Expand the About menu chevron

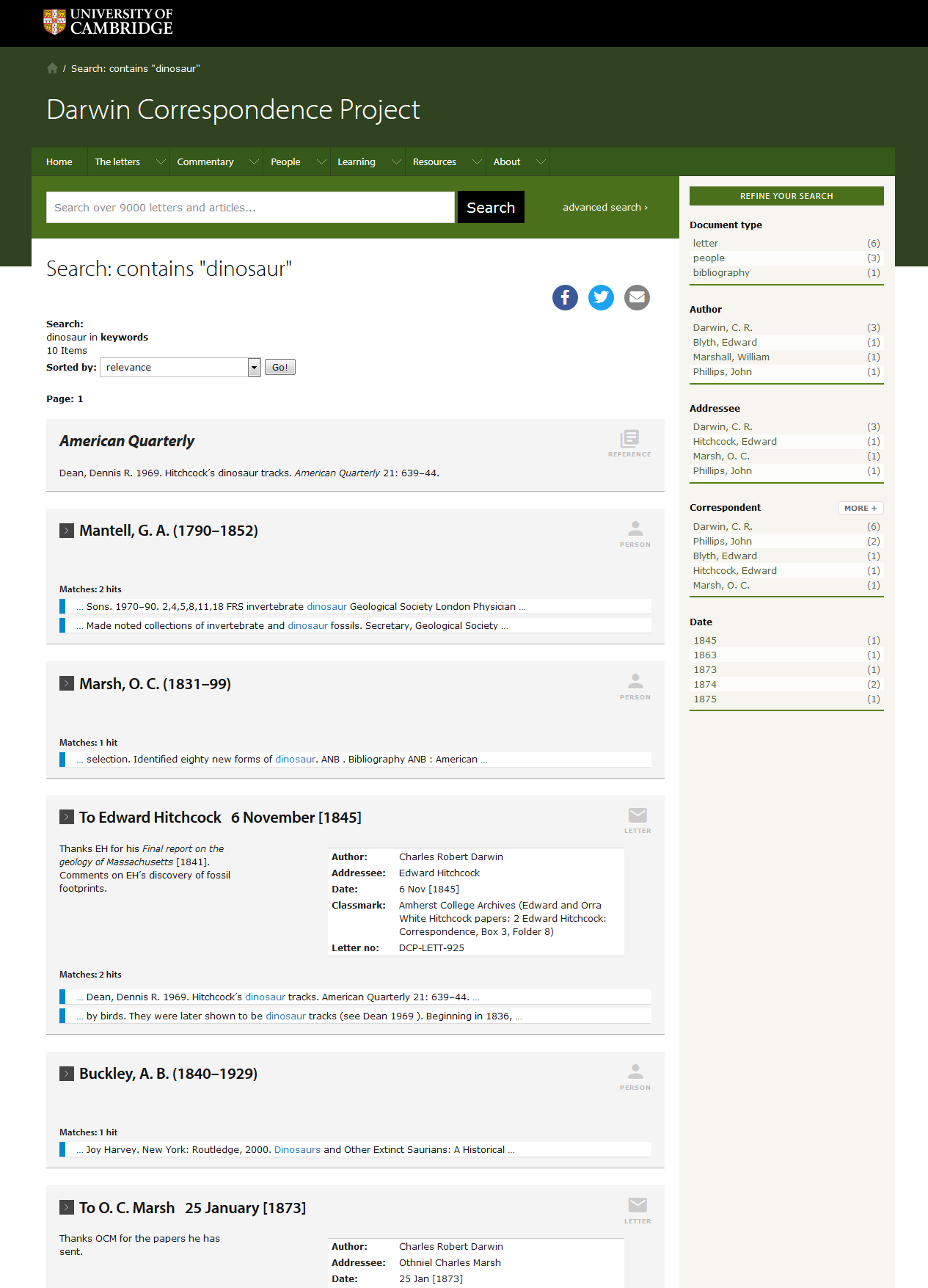pos(541,161)
